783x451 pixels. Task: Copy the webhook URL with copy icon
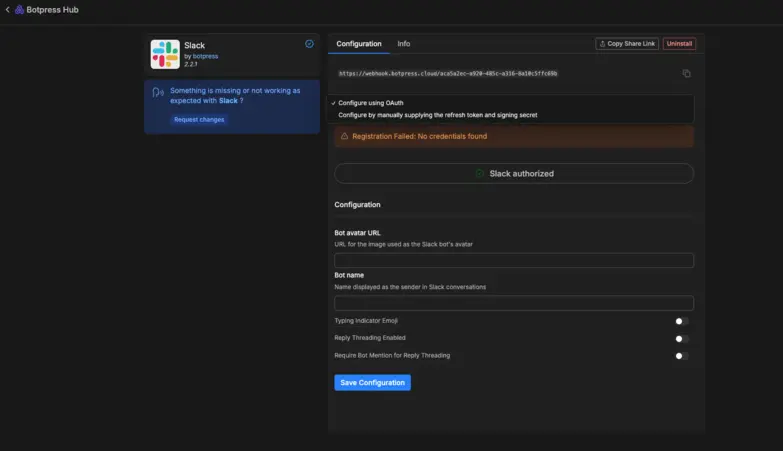[686, 73]
